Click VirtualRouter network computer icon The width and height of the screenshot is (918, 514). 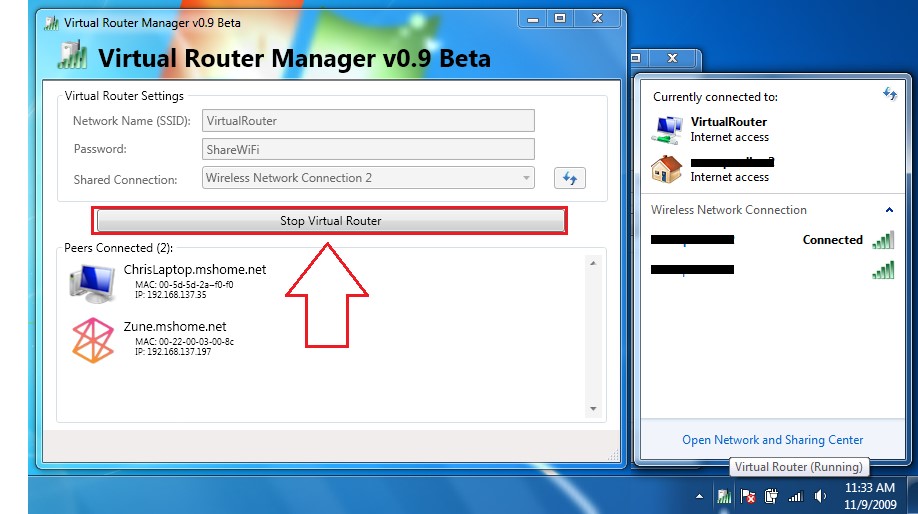click(x=667, y=129)
